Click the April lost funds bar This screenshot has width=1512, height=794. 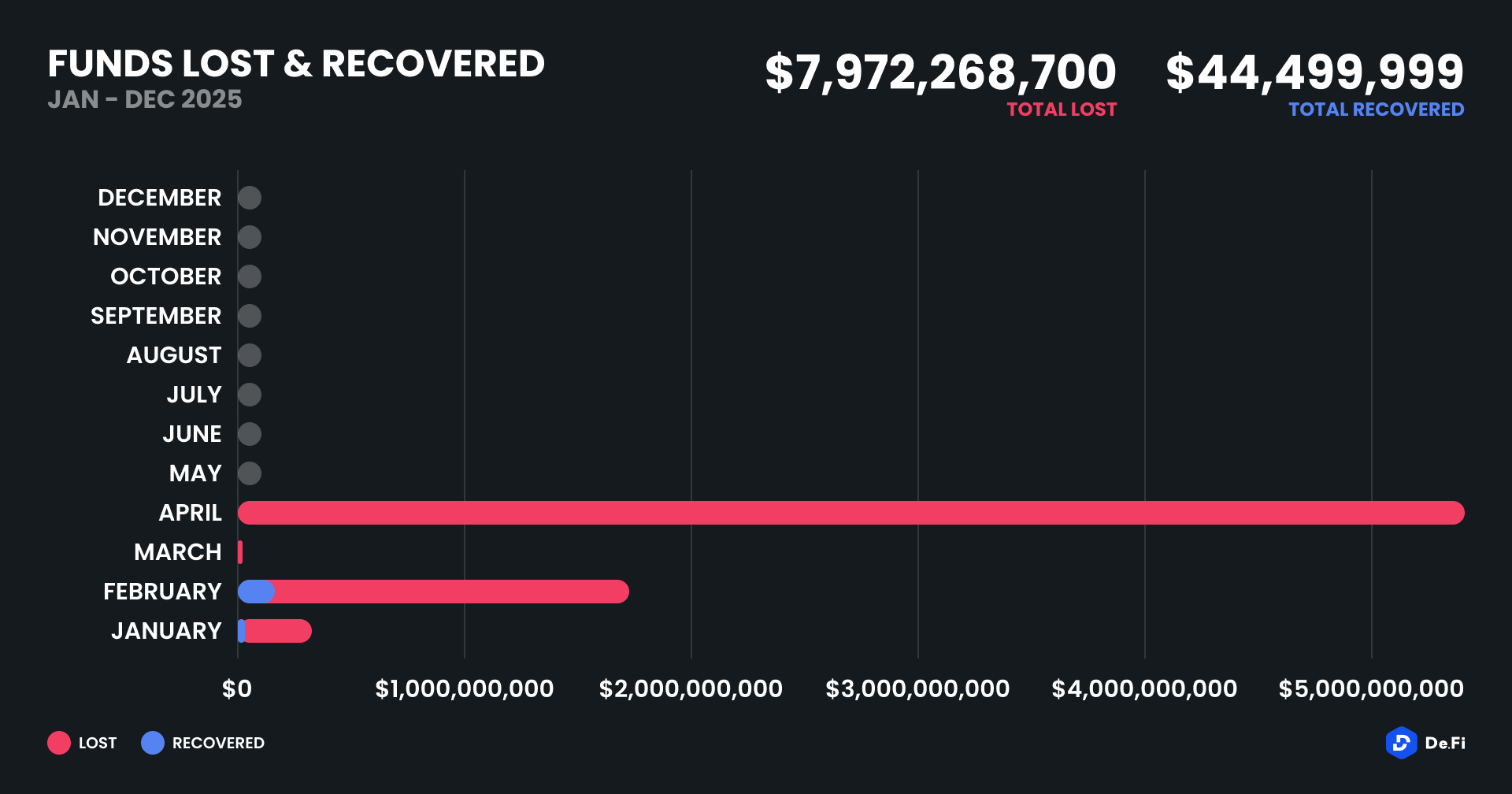pos(850,513)
